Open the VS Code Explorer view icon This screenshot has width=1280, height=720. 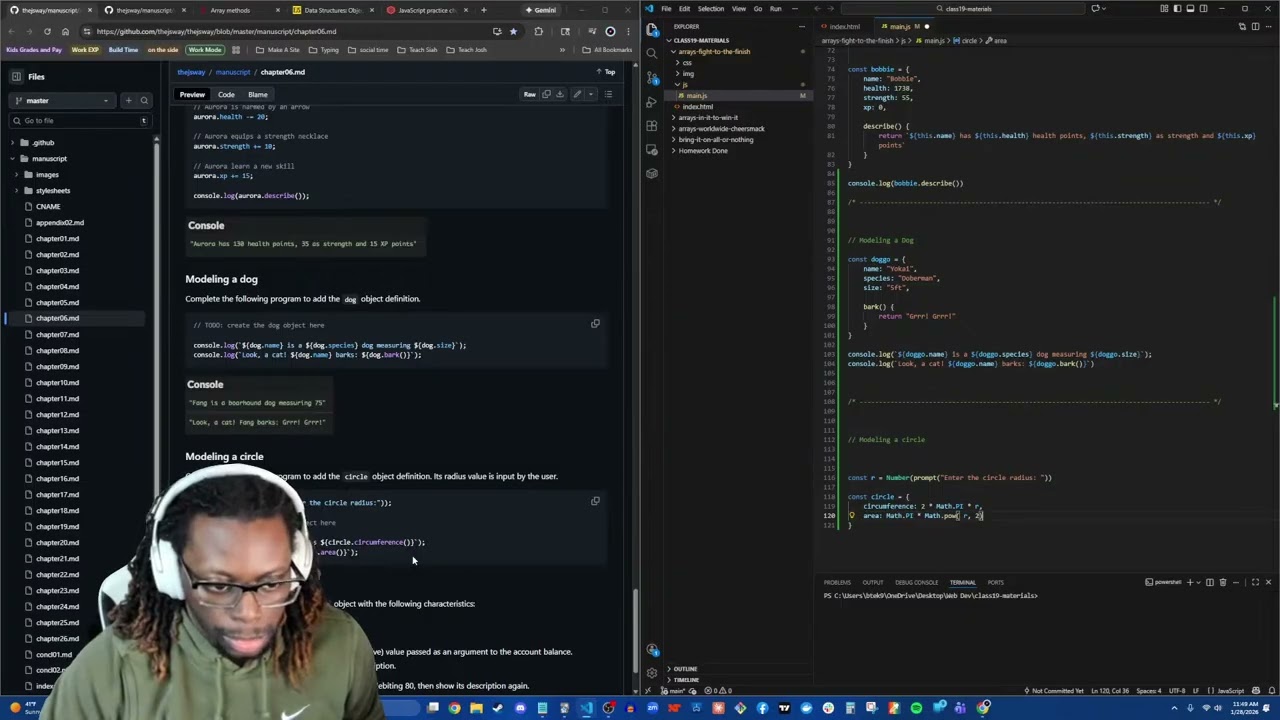(x=652, y=29)
